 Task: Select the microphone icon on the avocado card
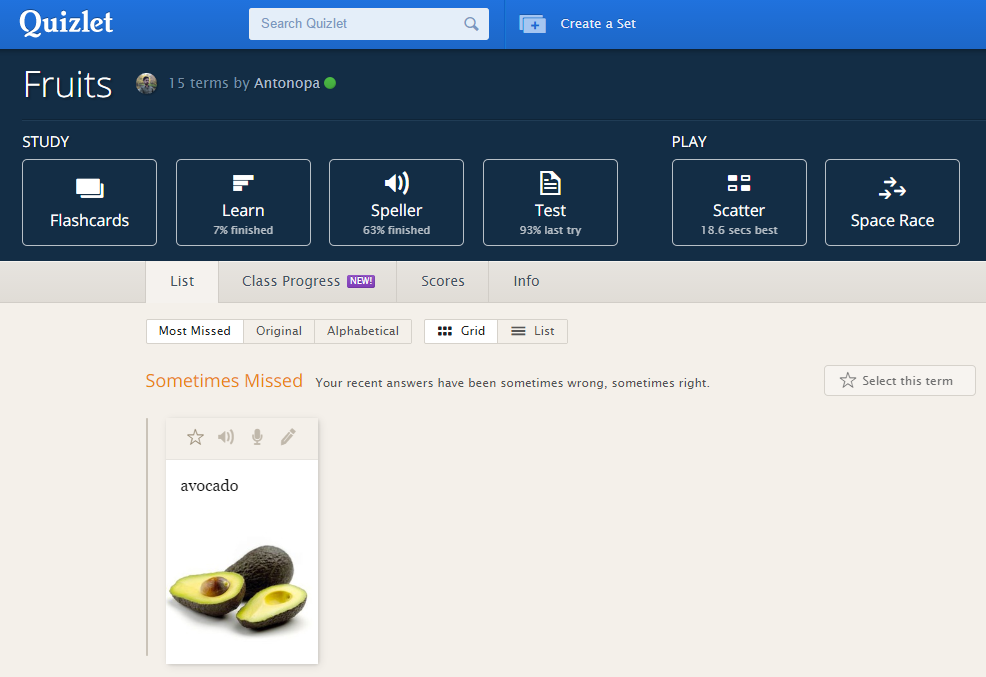(x=257, y=436)
